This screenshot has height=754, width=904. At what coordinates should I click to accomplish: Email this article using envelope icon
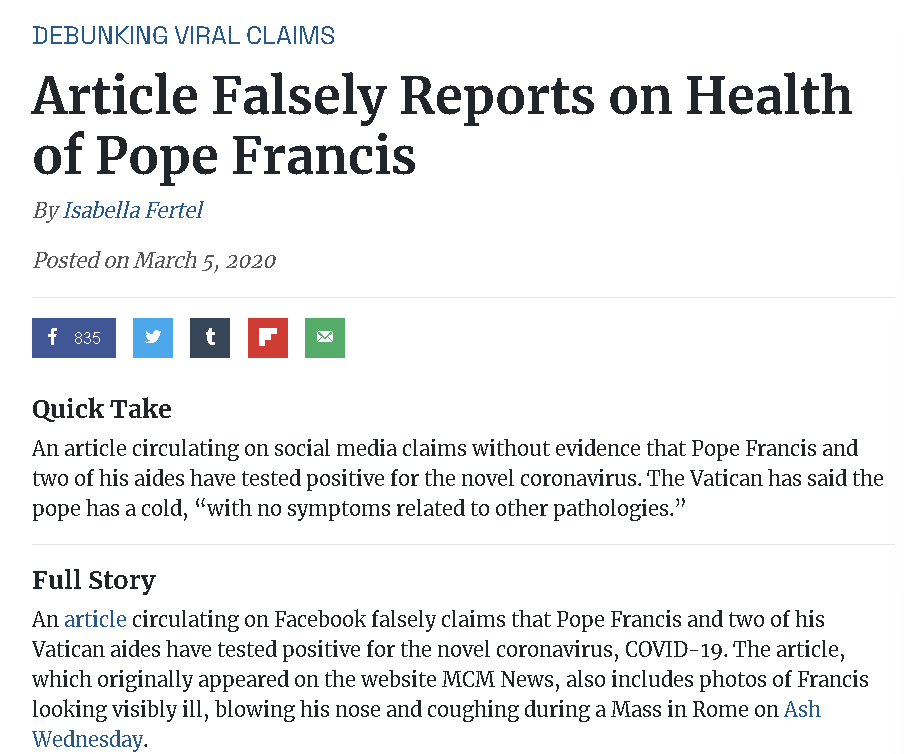coord(325,338)
